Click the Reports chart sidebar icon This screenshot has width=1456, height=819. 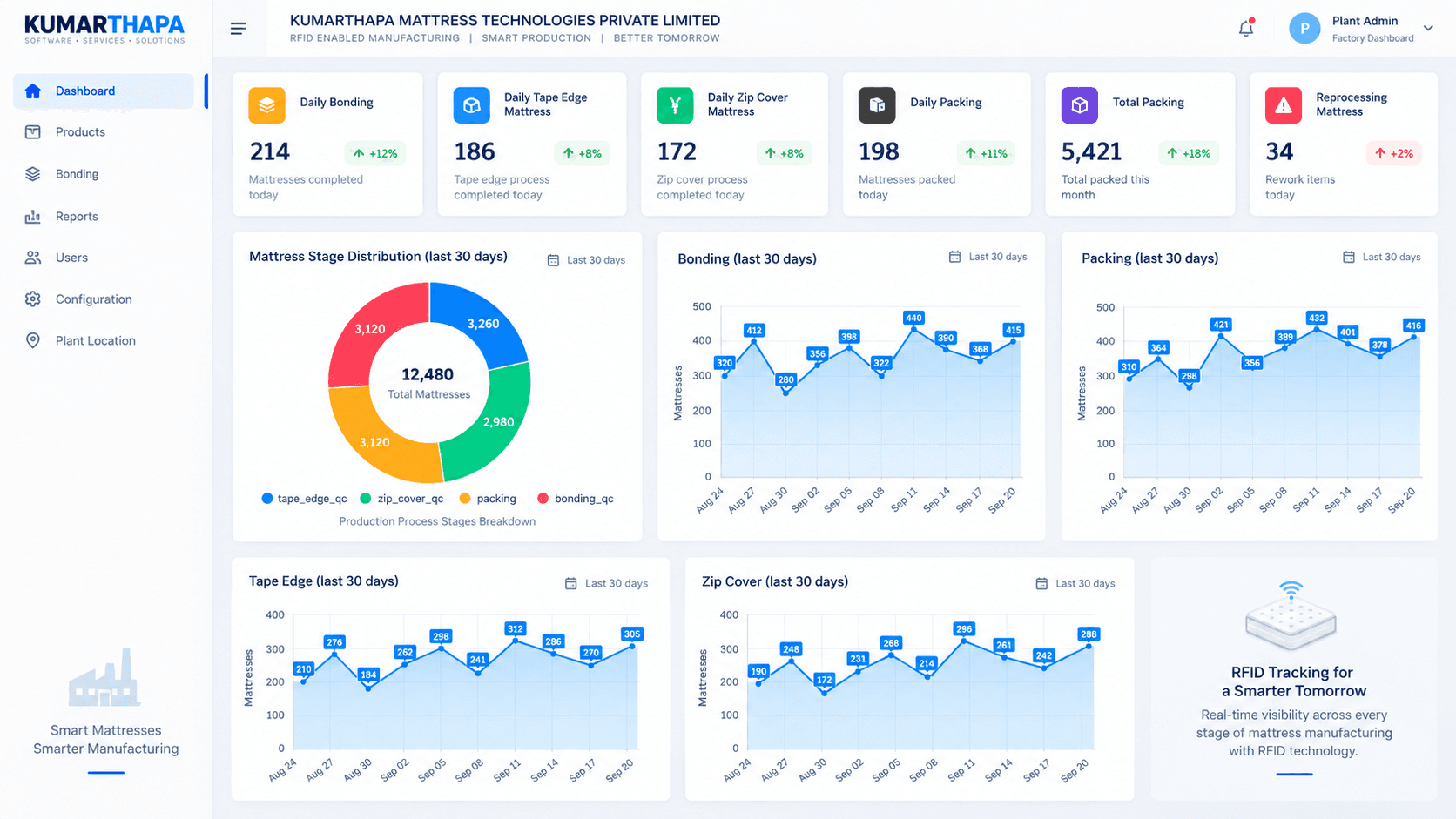(33, 217)
